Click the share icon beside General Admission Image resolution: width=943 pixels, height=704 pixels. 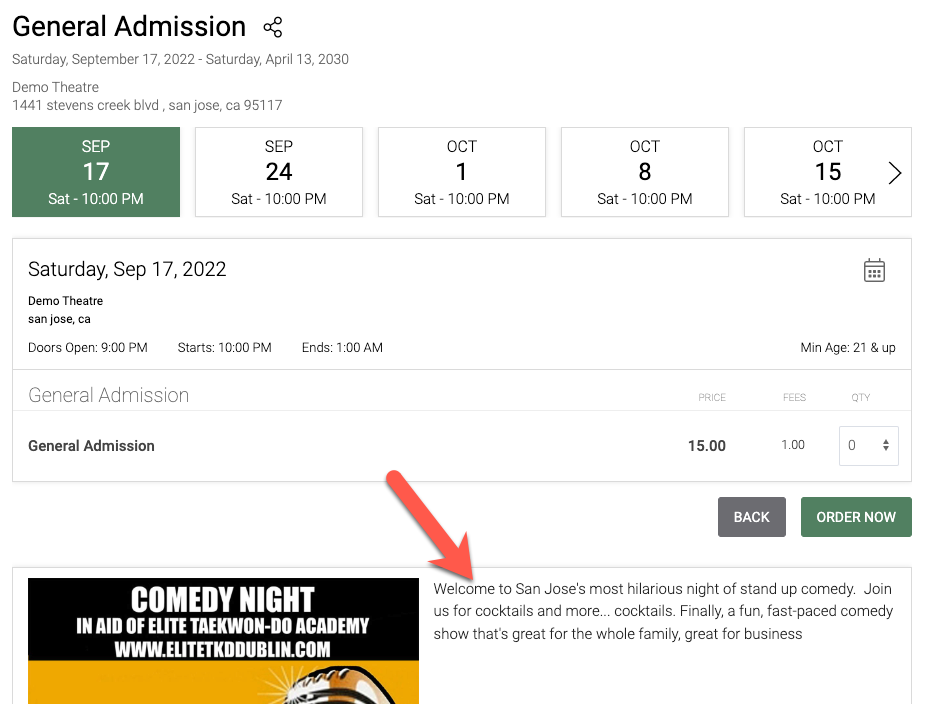[272, 27]
